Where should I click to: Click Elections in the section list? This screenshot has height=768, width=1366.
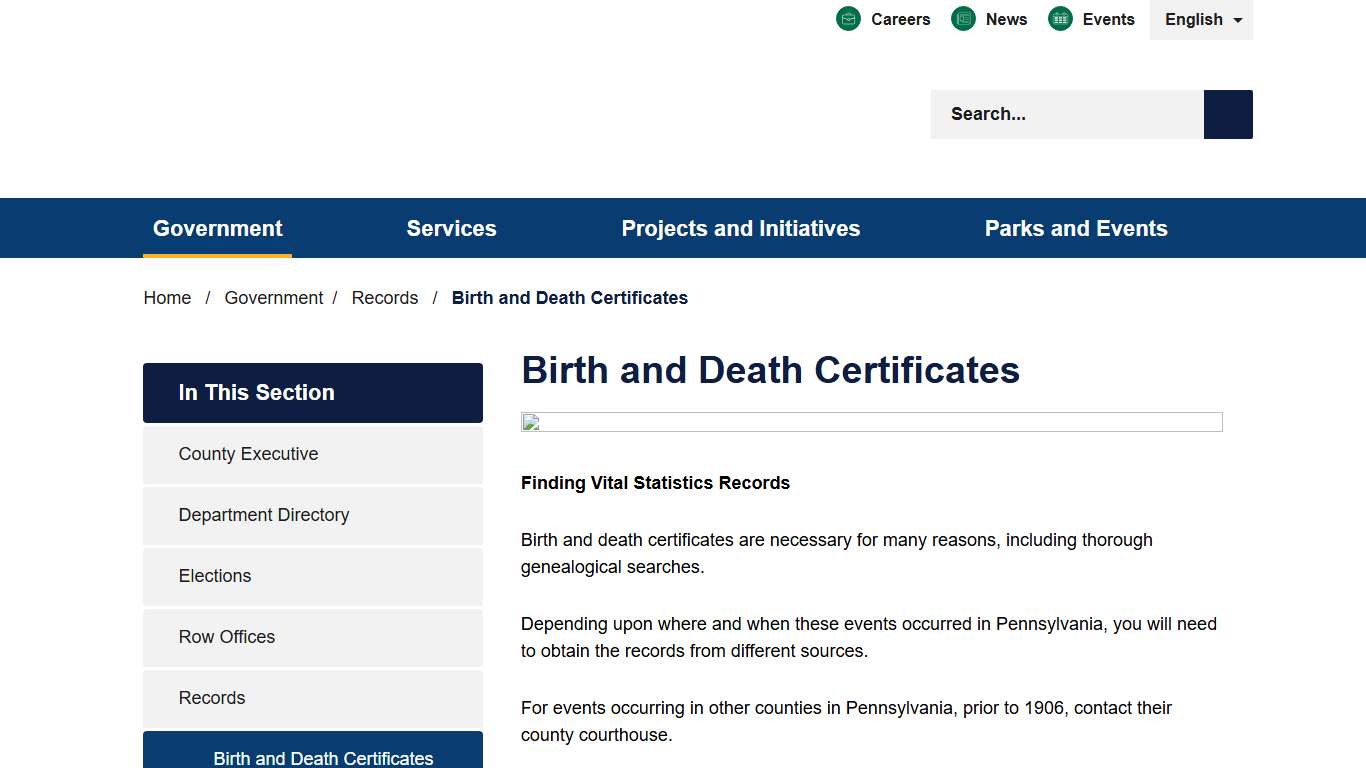pos(214,576)
